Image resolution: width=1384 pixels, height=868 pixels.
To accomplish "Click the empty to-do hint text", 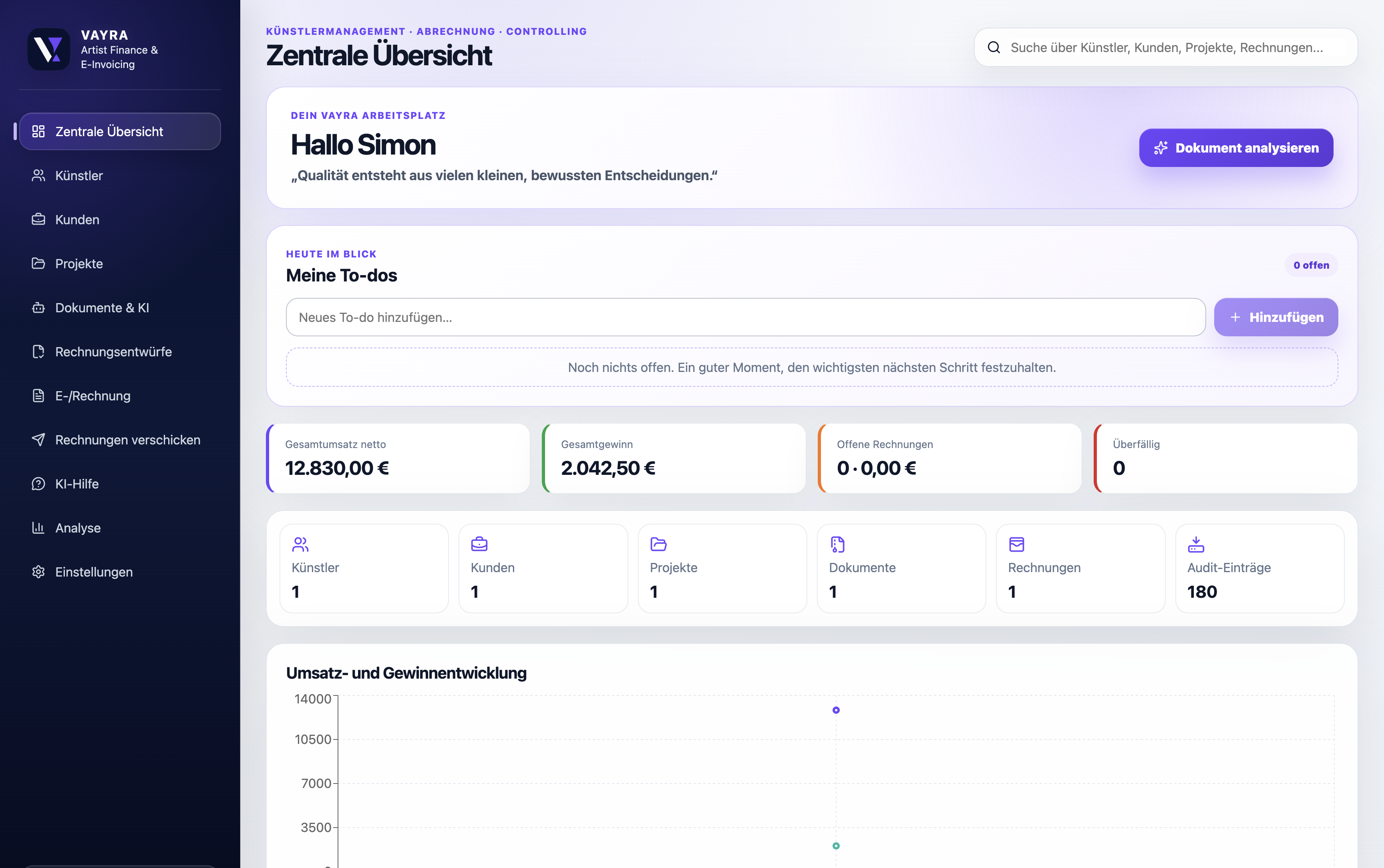I will pos(812,368).
